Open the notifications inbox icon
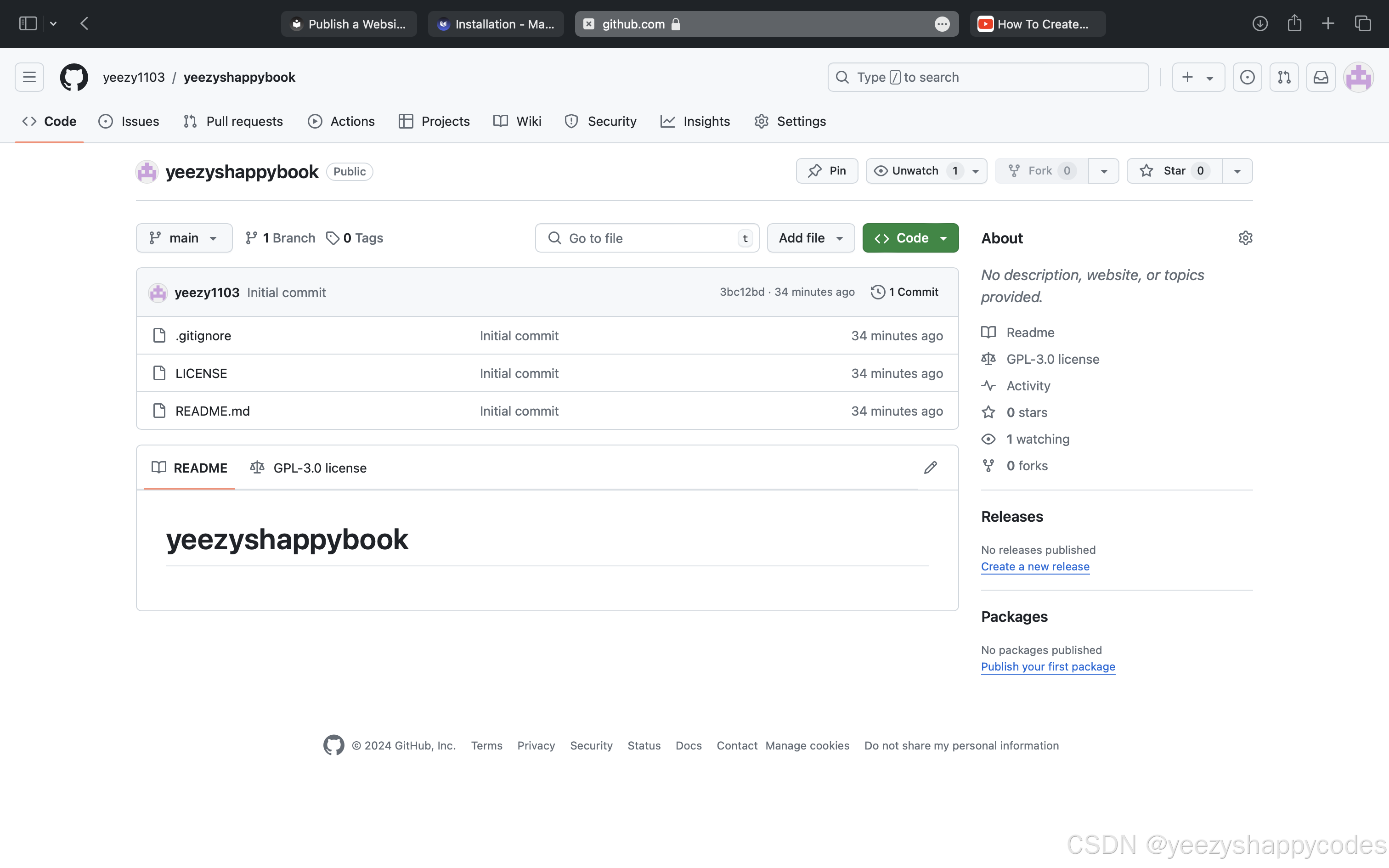The height and width of the screenshot is (868, 1389). point(1321,77)
